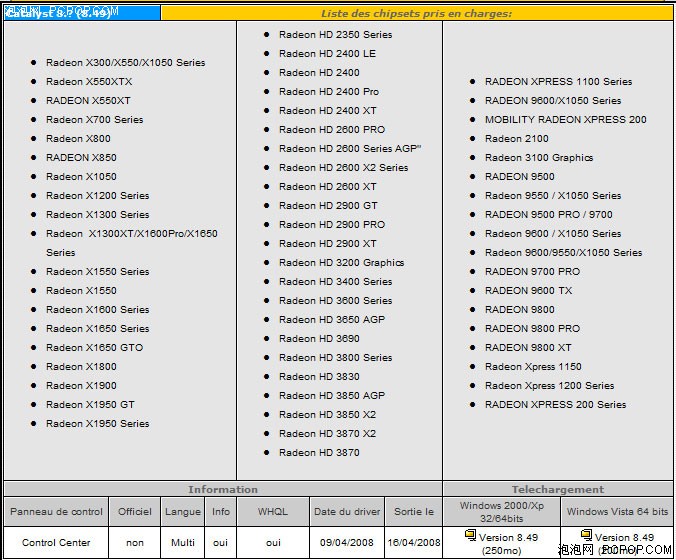Click Radeon 3100 Graphics entry
Image resolution: width=676 pixels, height=560 pixels.
[x=539, y=157]
